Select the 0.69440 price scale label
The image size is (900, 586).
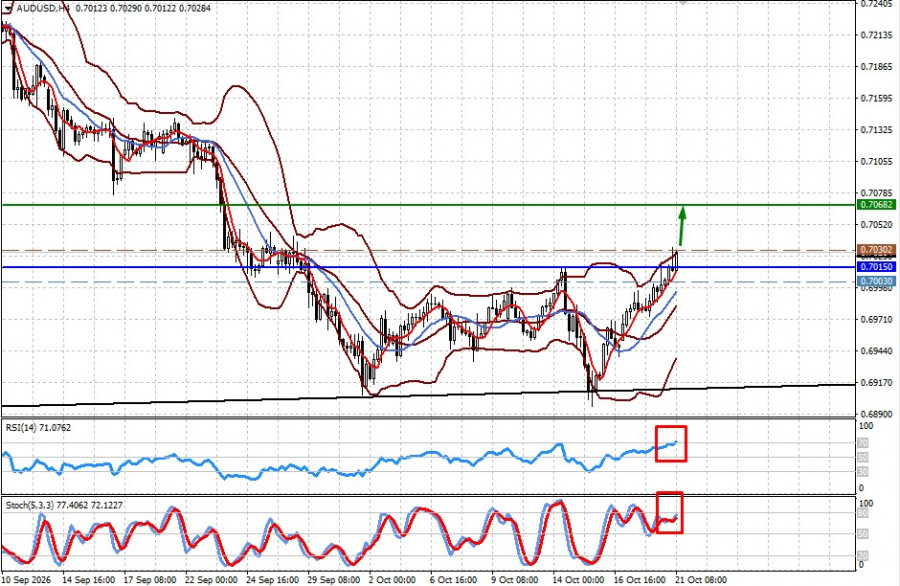pos(877,351)
